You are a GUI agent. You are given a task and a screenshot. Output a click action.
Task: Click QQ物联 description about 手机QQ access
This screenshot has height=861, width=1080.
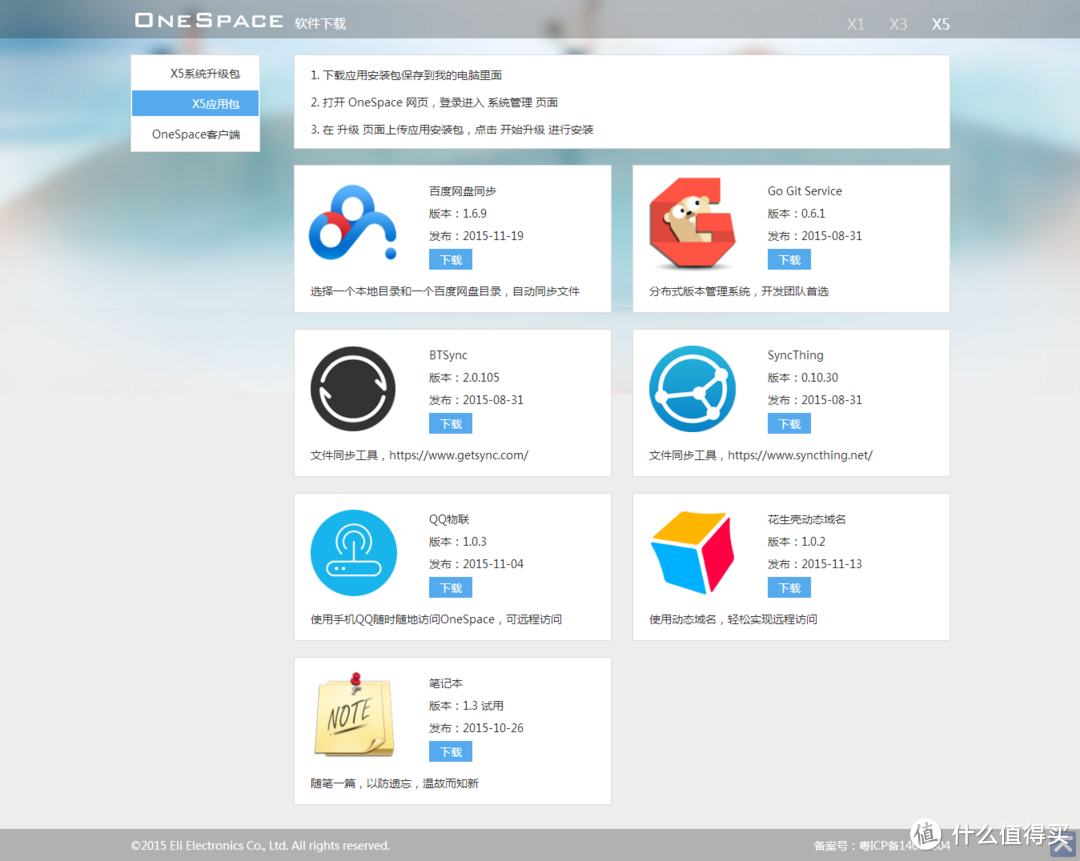[x=436, y=619]
